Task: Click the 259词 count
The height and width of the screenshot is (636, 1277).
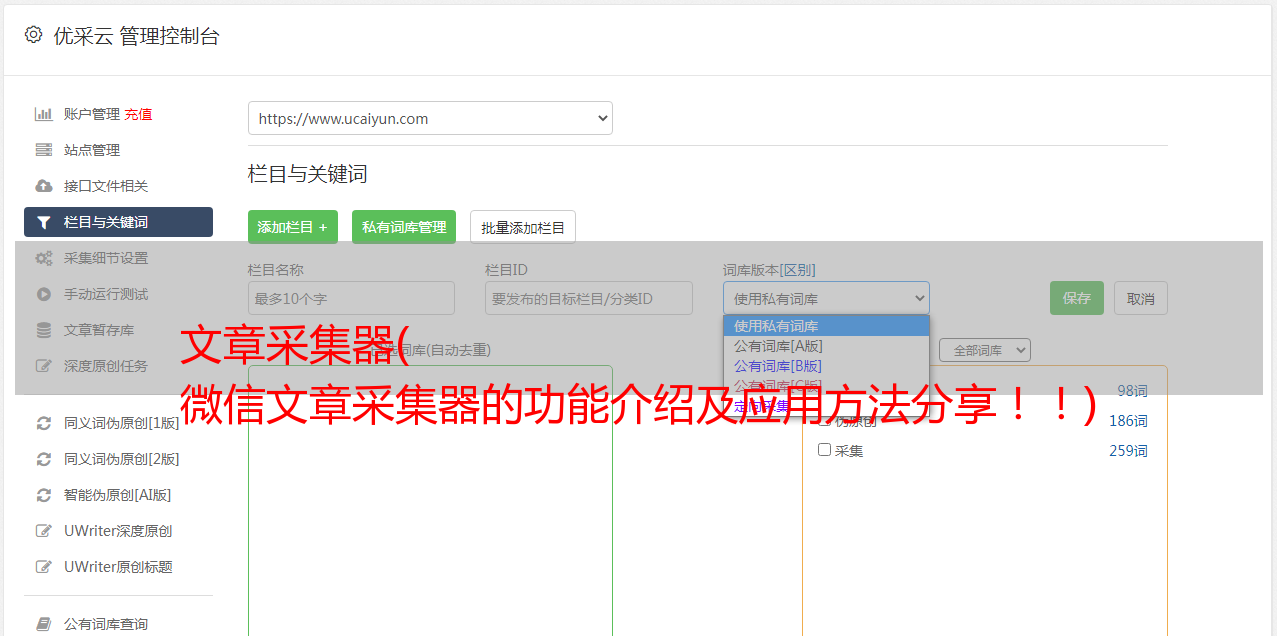Action: pyautogui.click(x=1128, y=451)
